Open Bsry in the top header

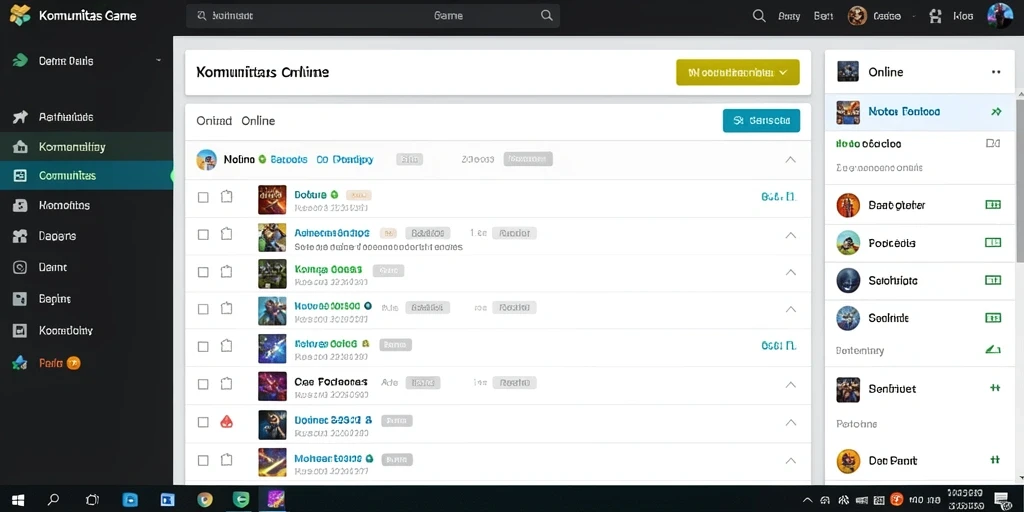[x=789, y=16]
